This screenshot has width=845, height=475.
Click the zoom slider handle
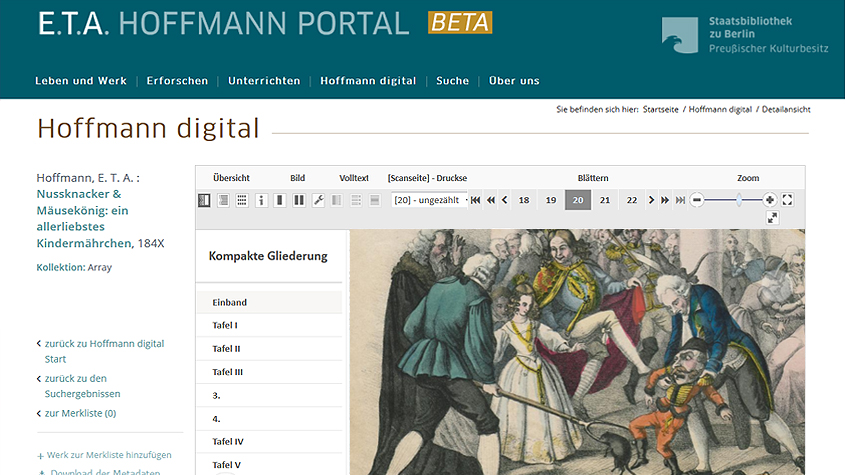[x=739, y=200]
